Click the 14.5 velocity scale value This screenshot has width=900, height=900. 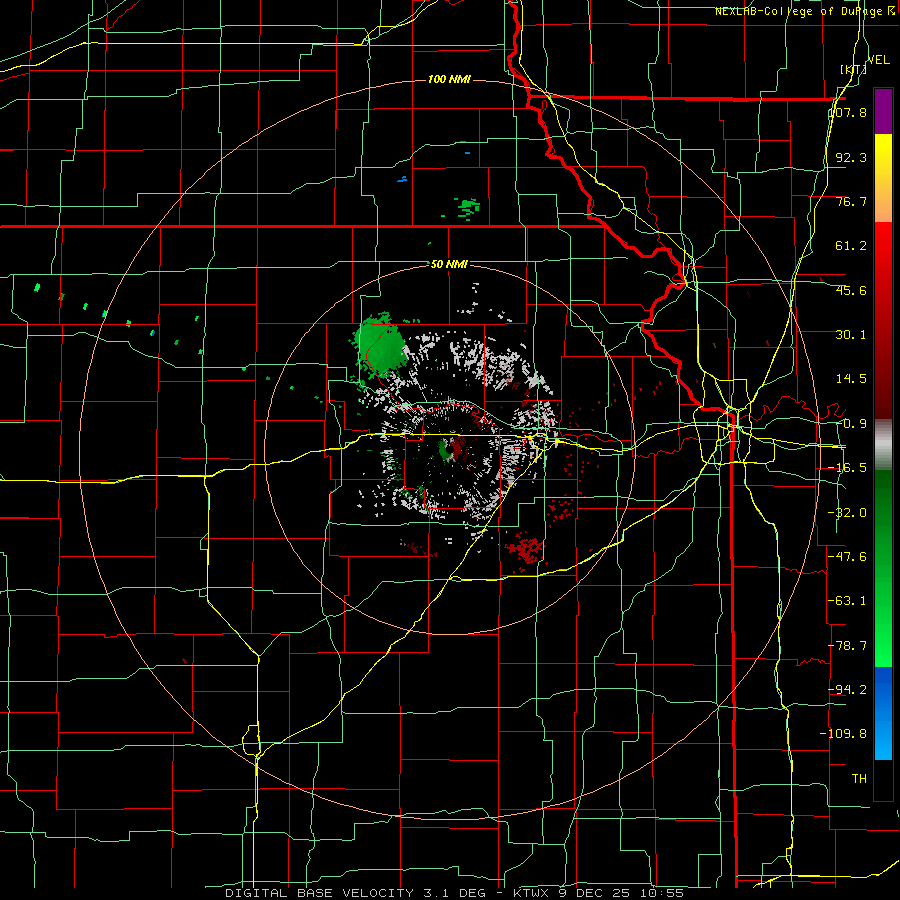pos(851,379)
